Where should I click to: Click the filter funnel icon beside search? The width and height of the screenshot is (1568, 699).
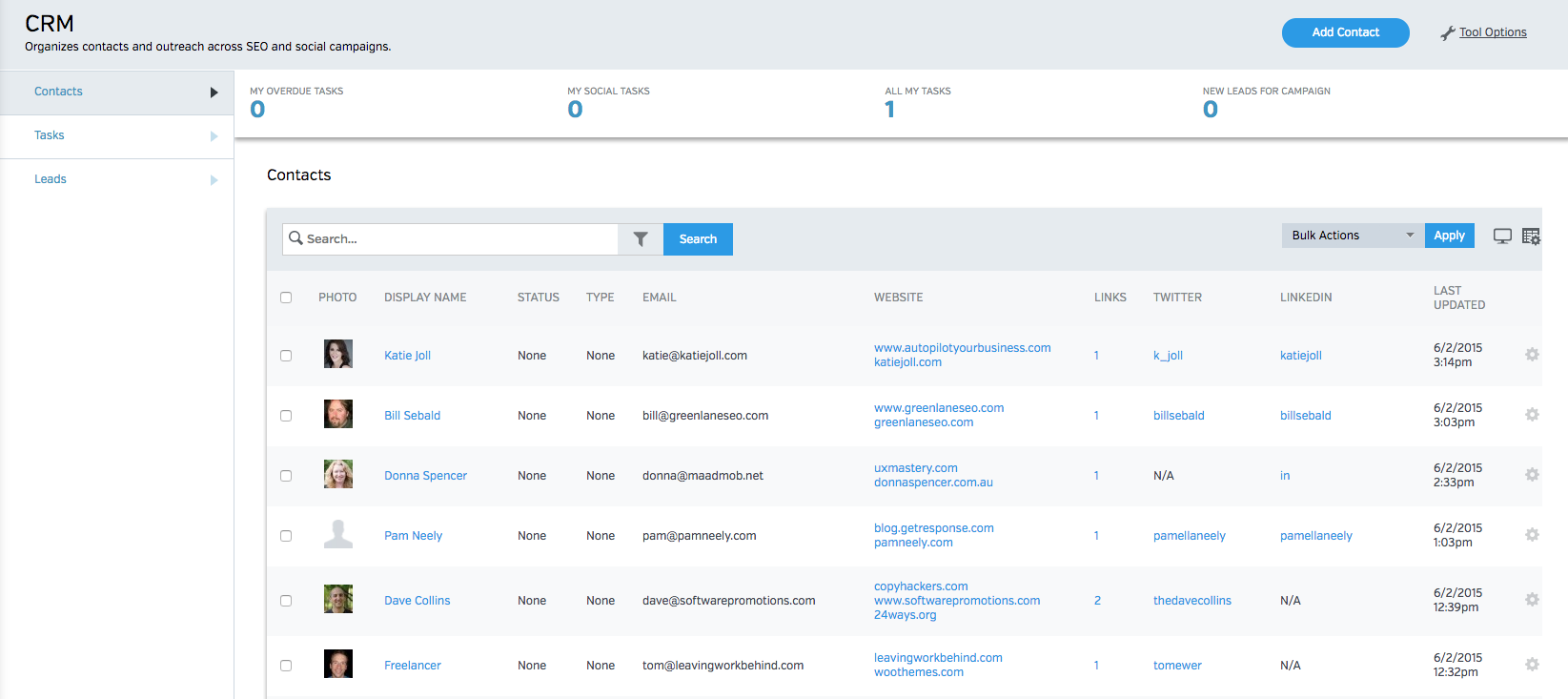641,239
